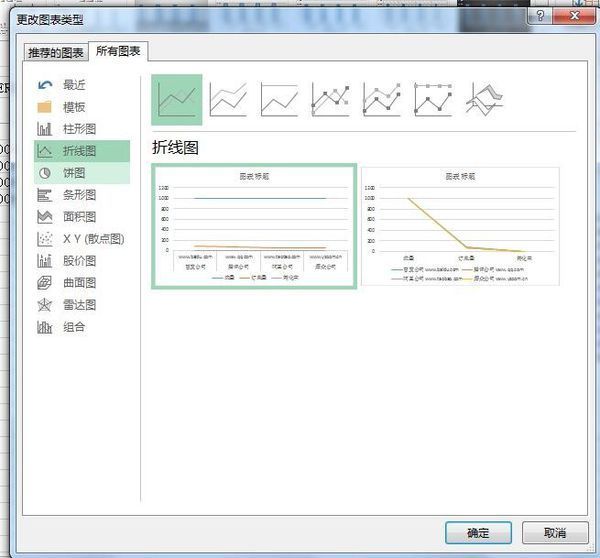
Task: Switch to the 所有图表 tab
Action: click(x=118, y=51)
